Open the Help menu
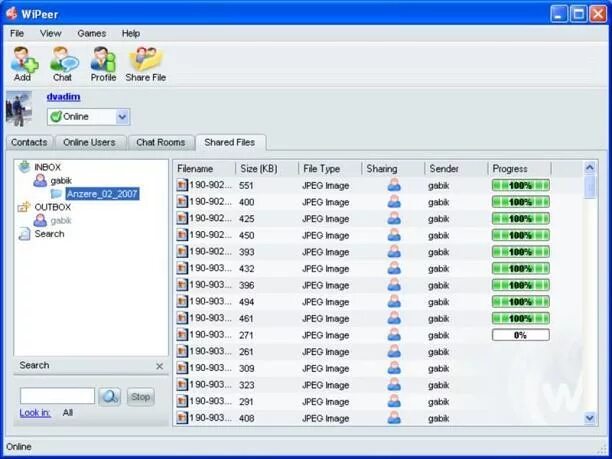 click(x=131, y=34)
